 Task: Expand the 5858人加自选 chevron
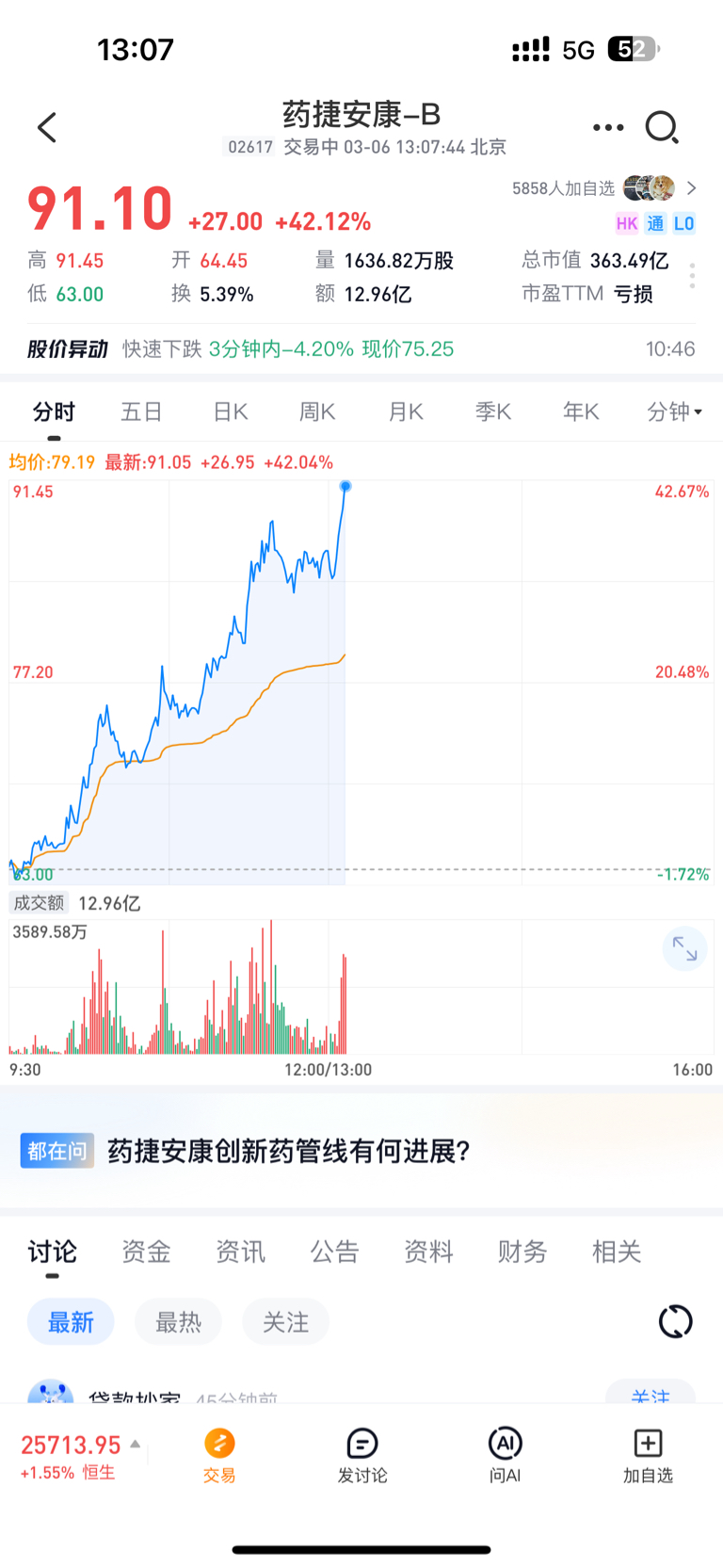pos(692,188)
